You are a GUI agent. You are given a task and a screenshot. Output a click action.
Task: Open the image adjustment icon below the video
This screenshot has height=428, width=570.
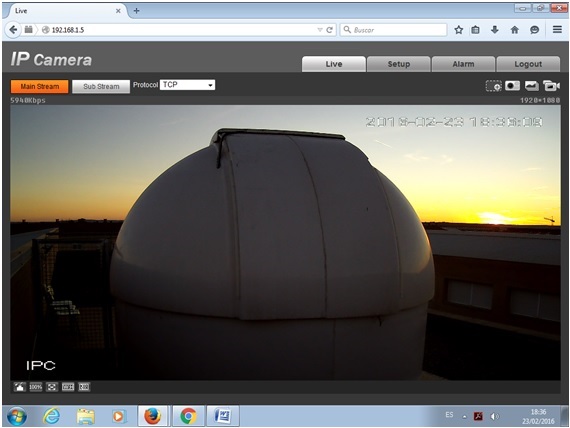click(20, 387)
